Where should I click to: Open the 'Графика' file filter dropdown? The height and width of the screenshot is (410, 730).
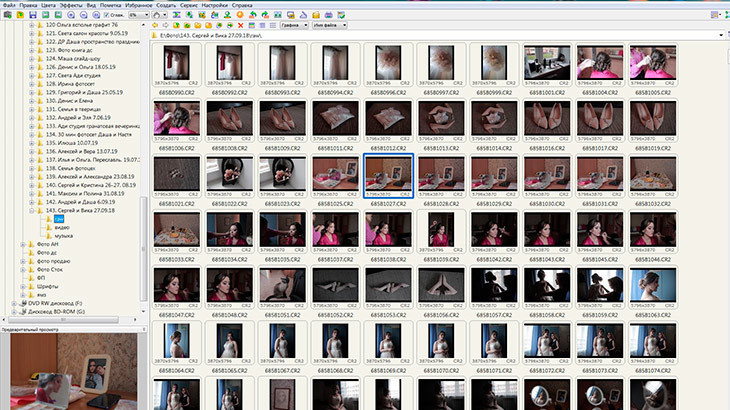pyautogui.click(x=295, y=26)
